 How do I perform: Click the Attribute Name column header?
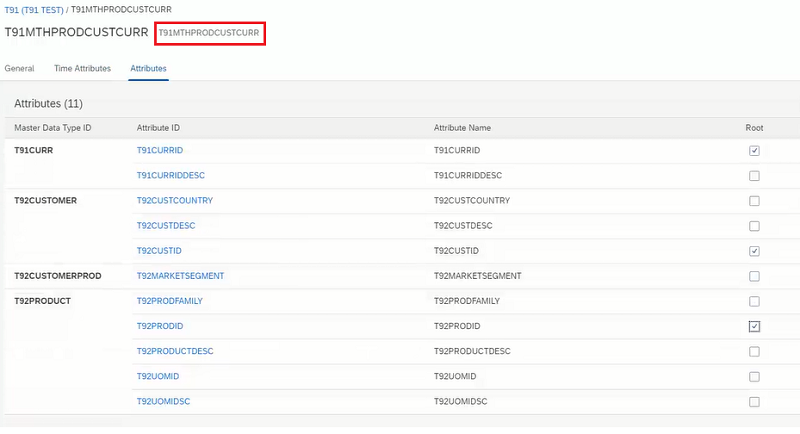point(462,128)
